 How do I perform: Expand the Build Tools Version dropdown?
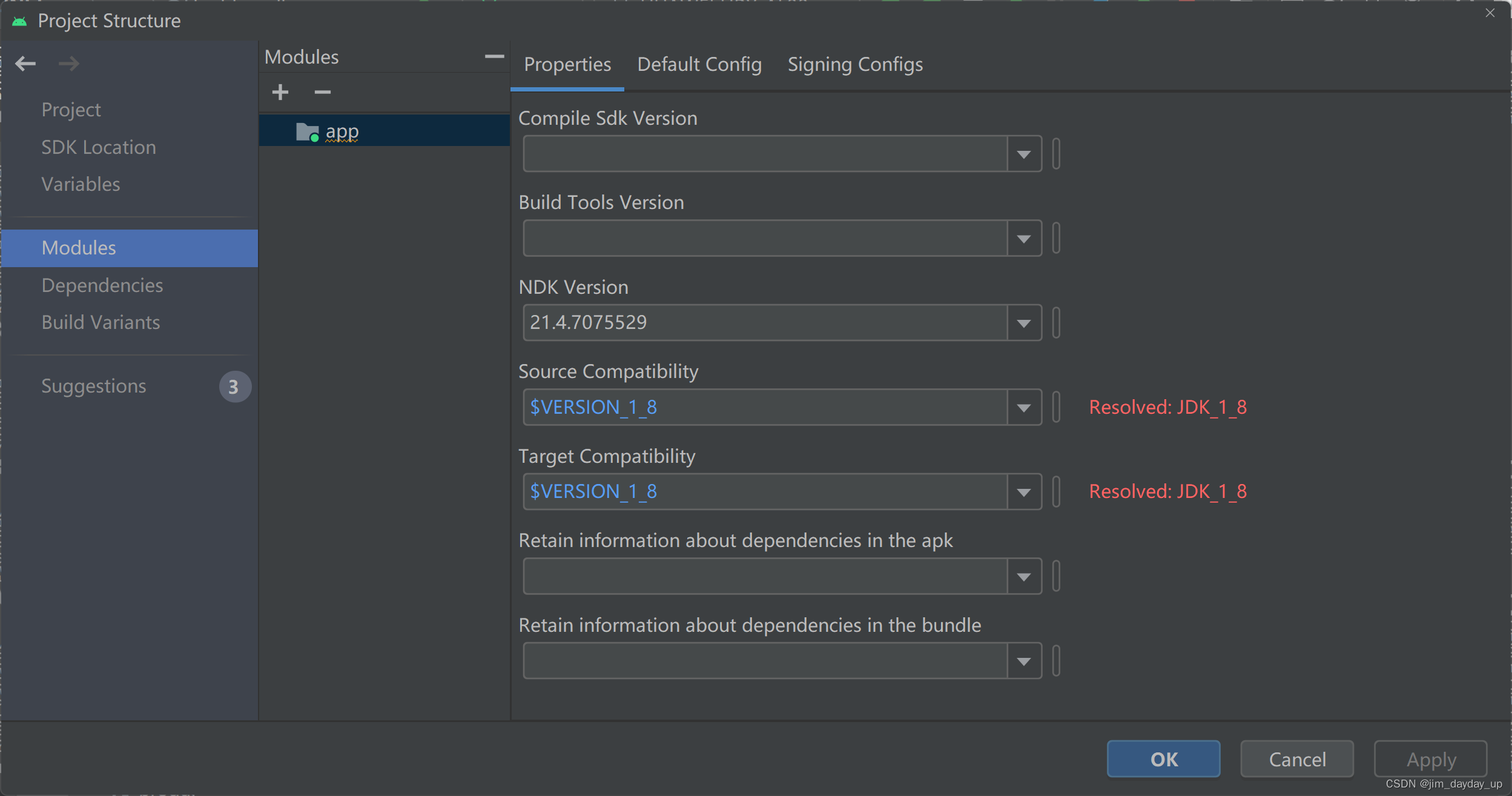[1024, 238]
